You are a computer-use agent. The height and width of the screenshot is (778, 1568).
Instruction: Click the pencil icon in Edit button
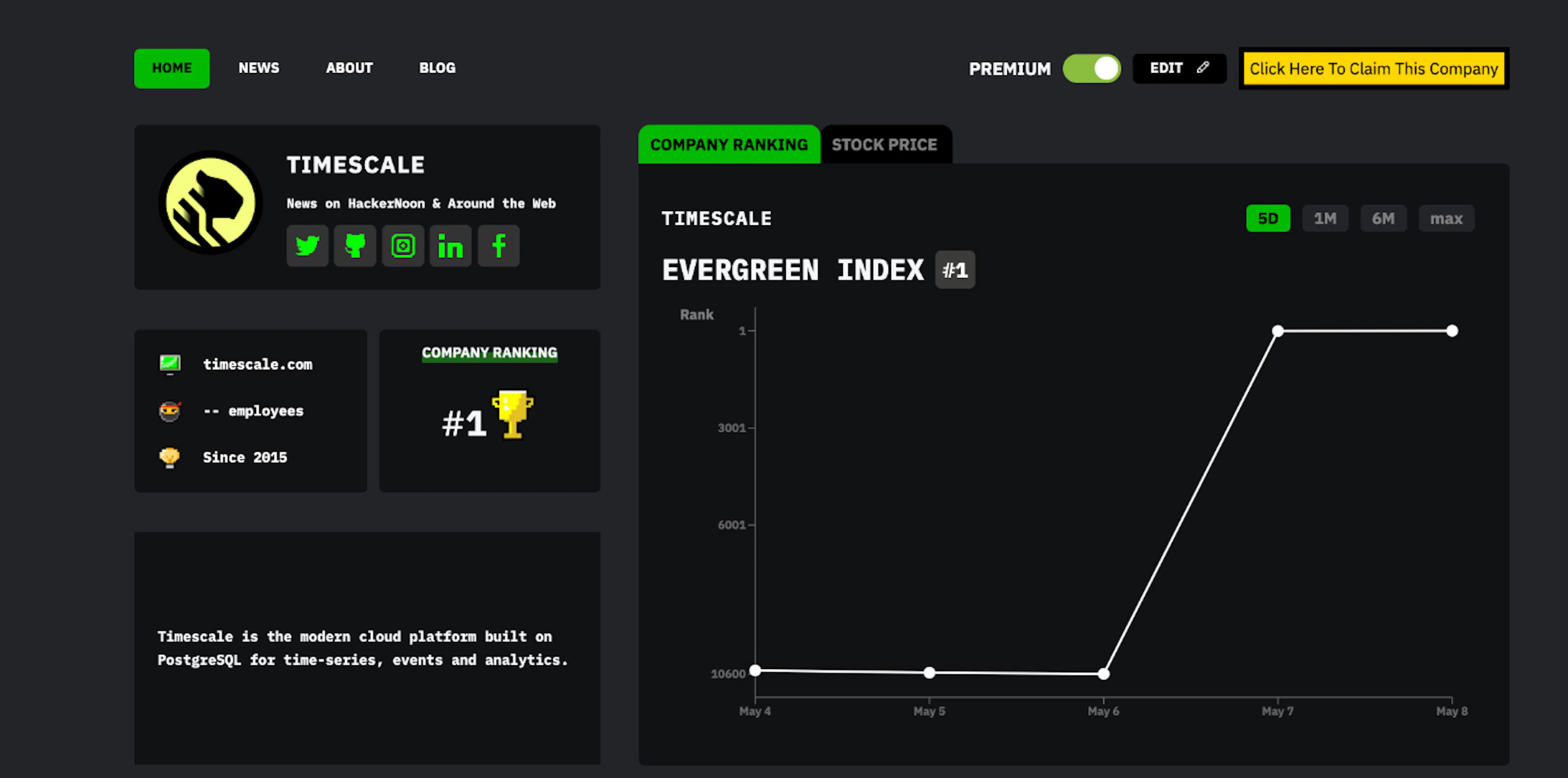[1203, 67]
